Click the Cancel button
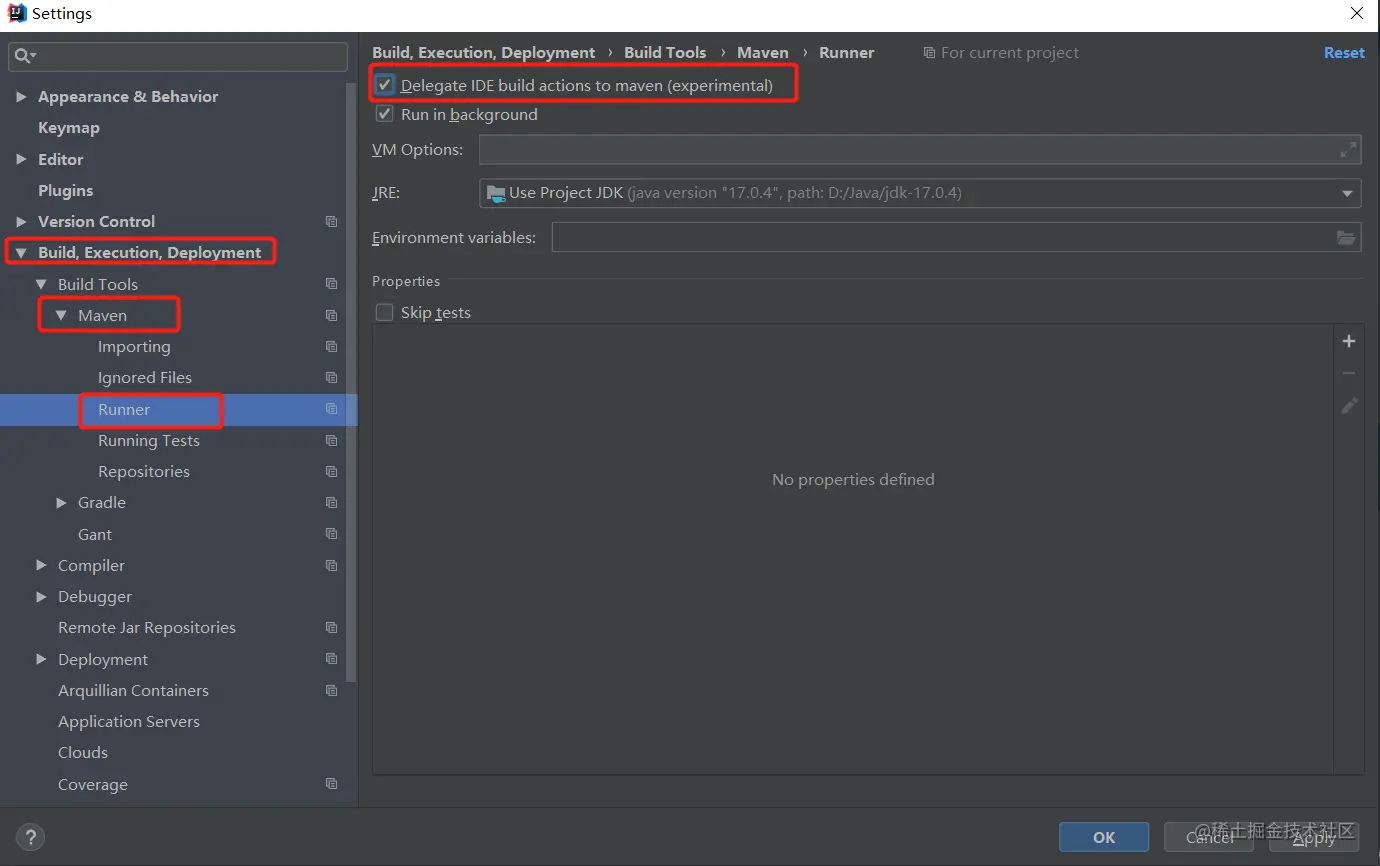Viewport: 1380px width, 866px height. pos(1210,837)
